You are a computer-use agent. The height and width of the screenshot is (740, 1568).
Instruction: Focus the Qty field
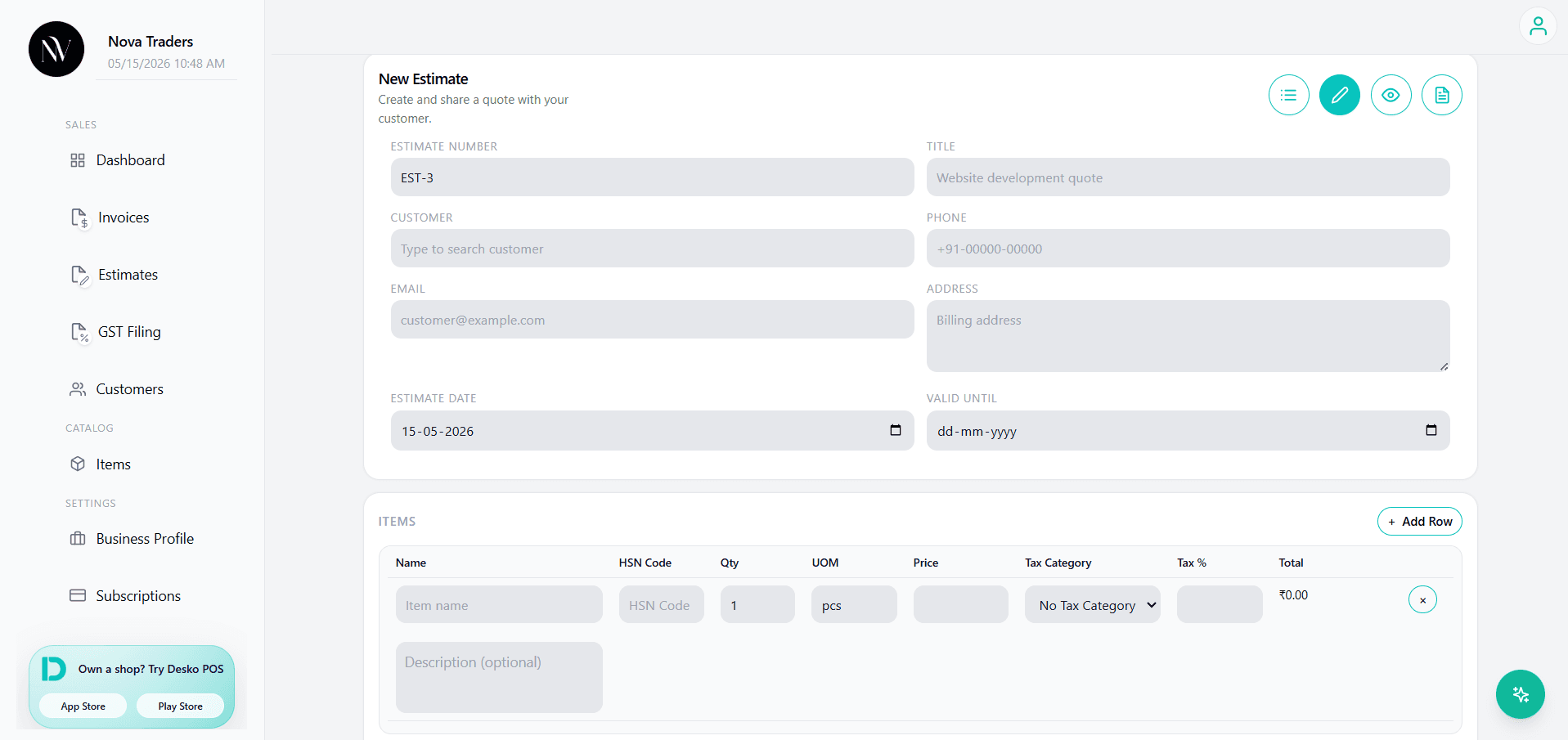[x=757, y=604]
